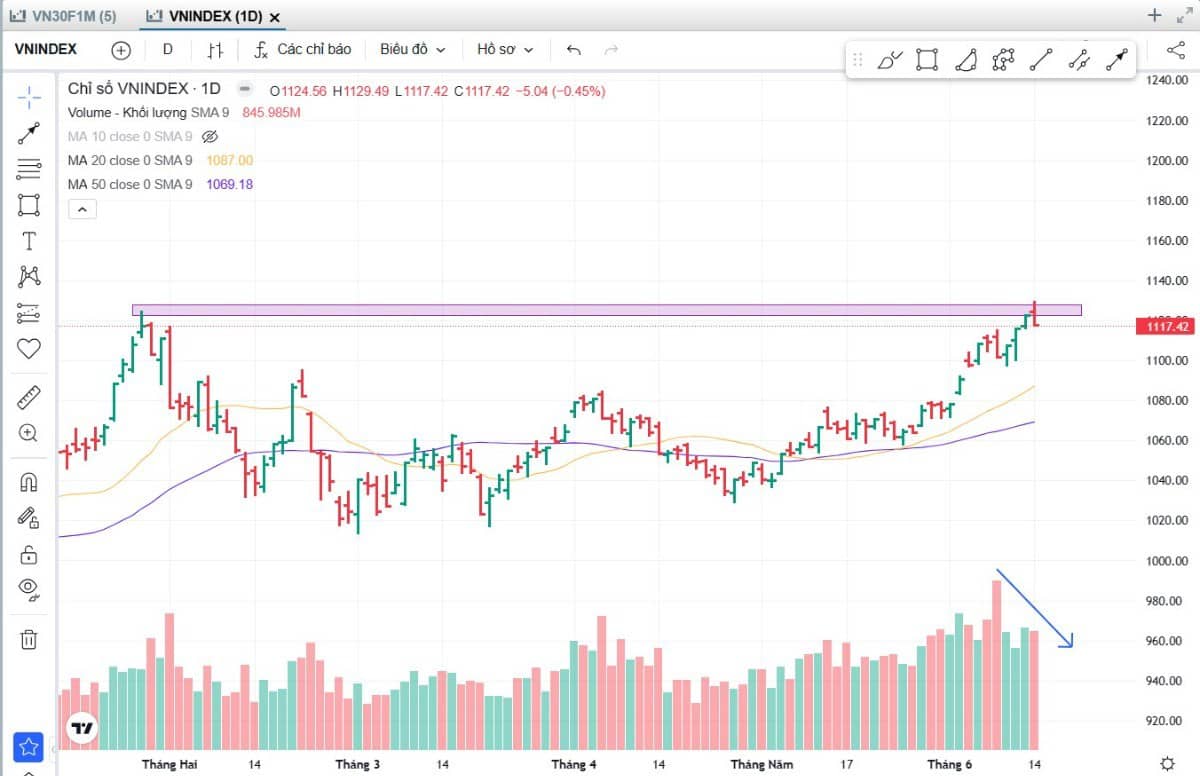Select rectangle tool in floating toolbar
The image size is (1200, 776).
tap(927, 60)
